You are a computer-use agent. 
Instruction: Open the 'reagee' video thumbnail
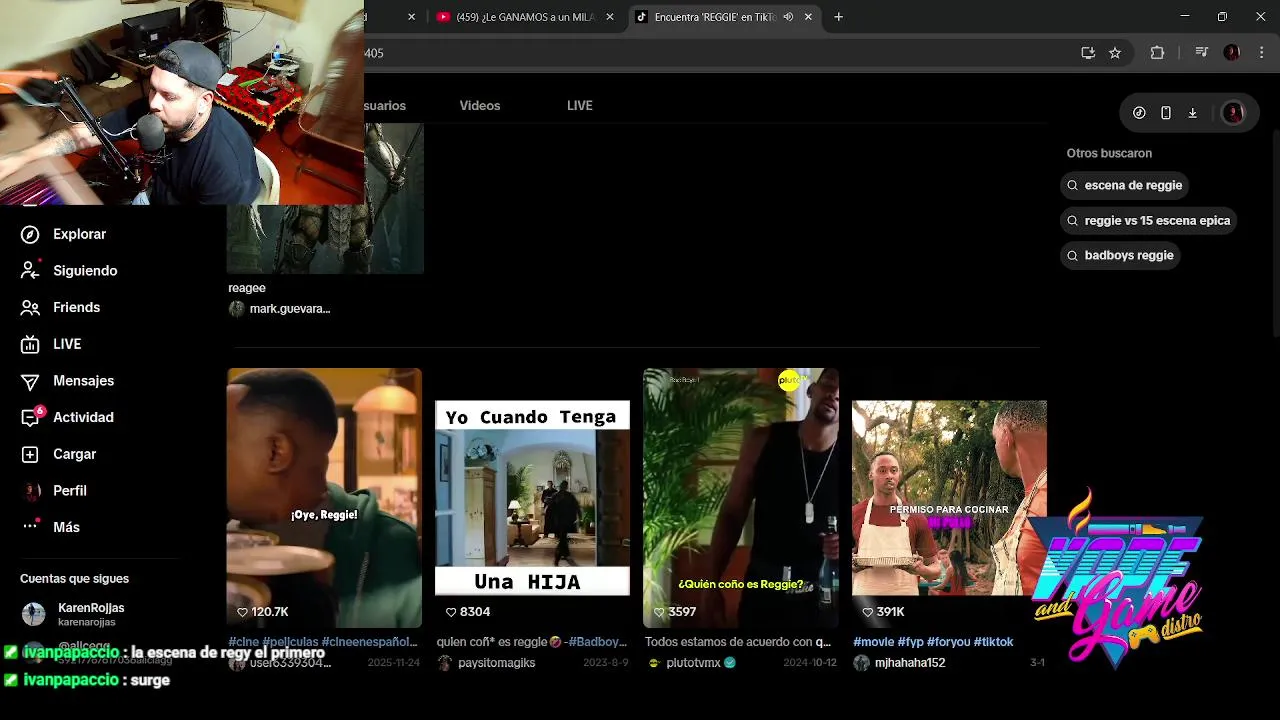point(325,198)
